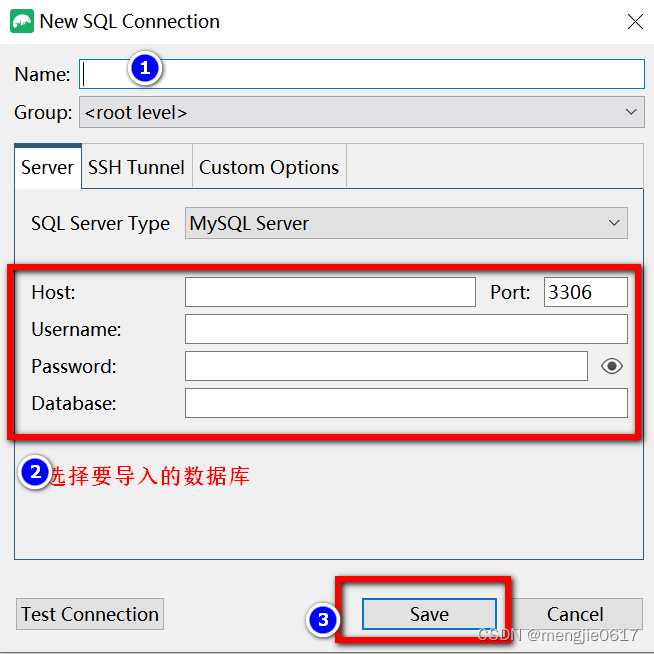Image resolution: width=654 pixels, height=654 pixels.
Task: Toggle password visibility eye icon
Action: pos(612,366)
